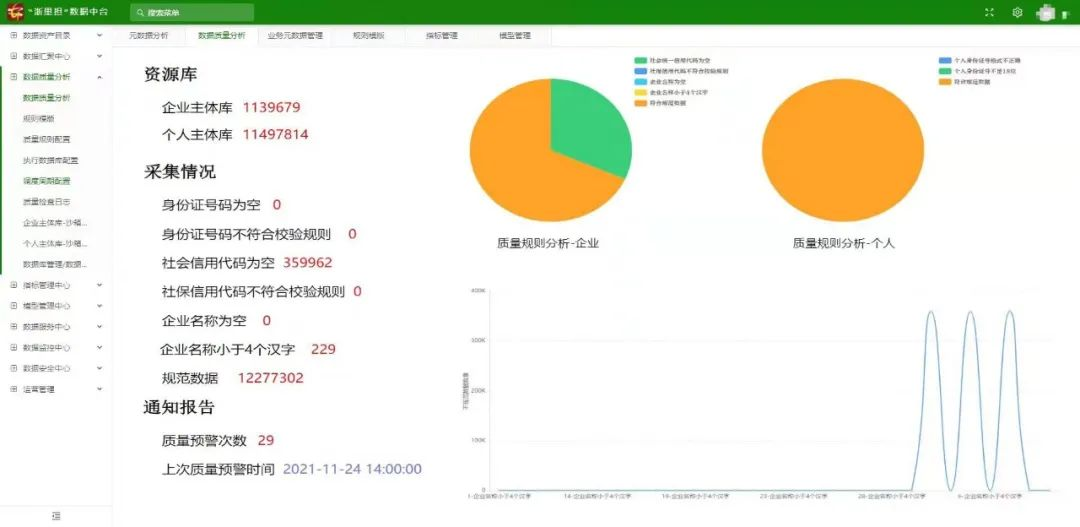Click the 企业名称小于4个汉字 value 229
This screenshot has height=527, width=1080.
click(x=323, y=349)
